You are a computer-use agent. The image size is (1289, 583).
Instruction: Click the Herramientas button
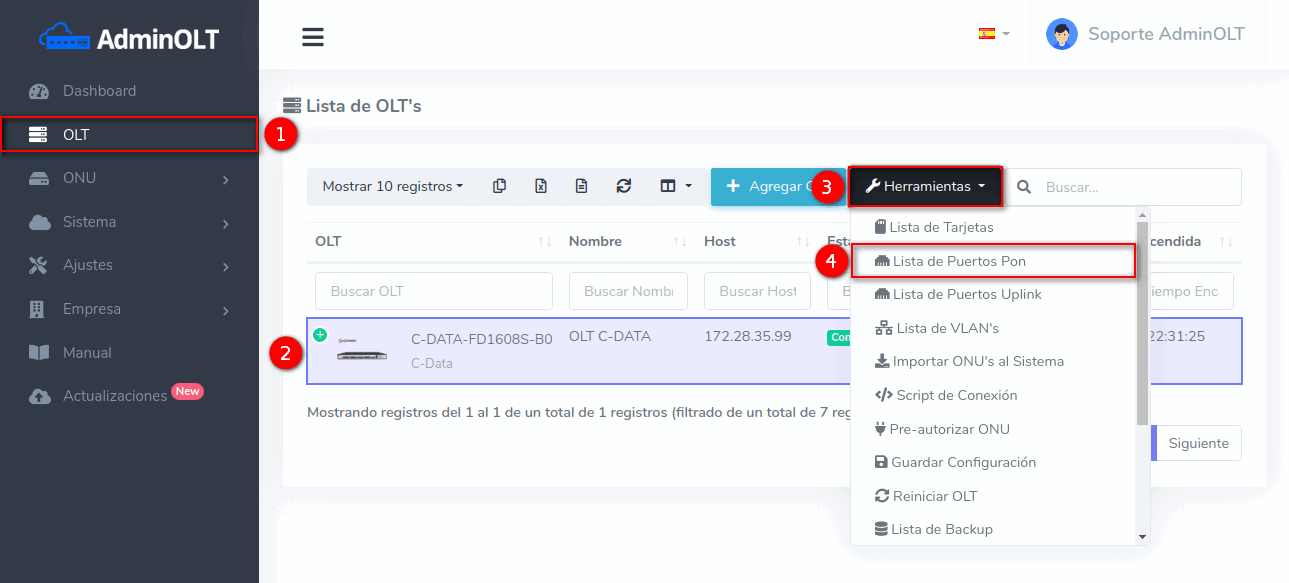point(925,186)
